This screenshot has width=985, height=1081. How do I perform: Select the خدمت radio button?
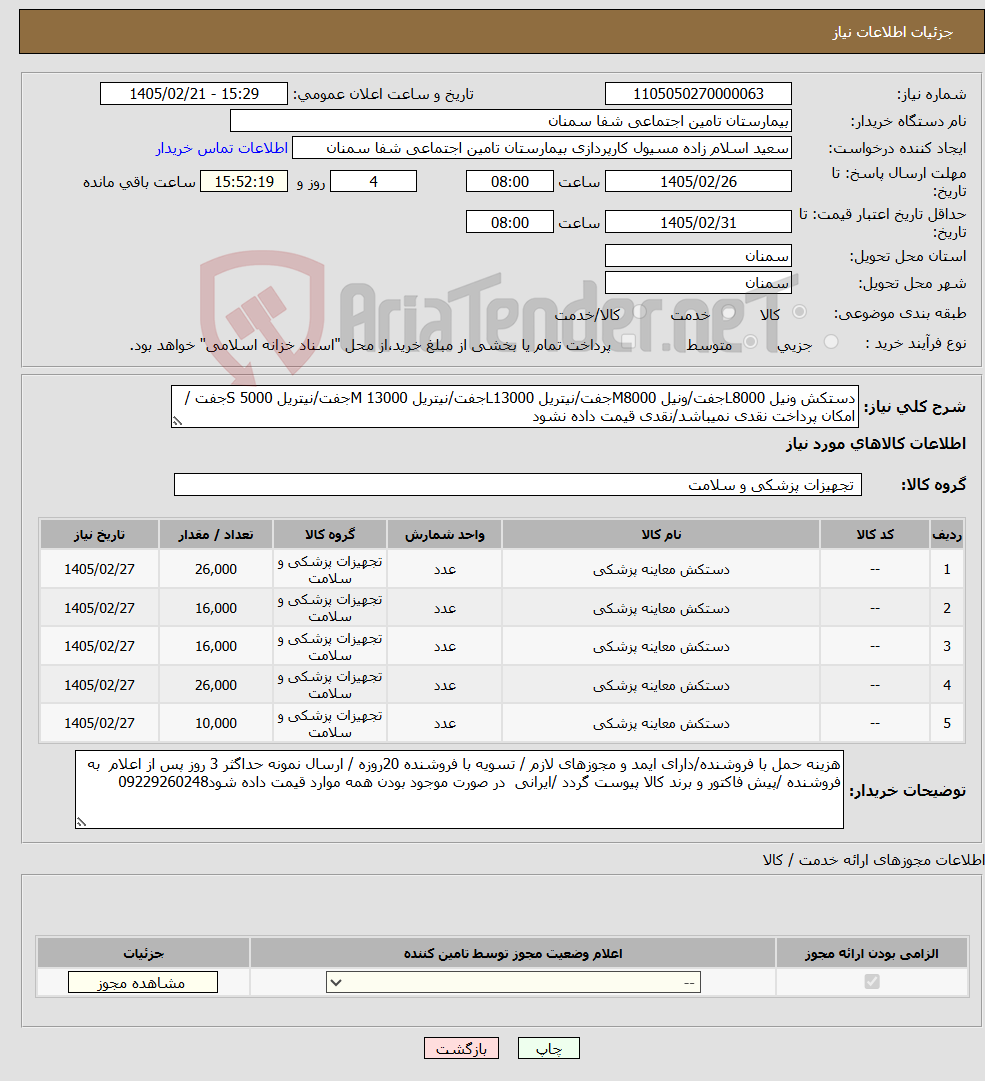[x=728, y=312]
